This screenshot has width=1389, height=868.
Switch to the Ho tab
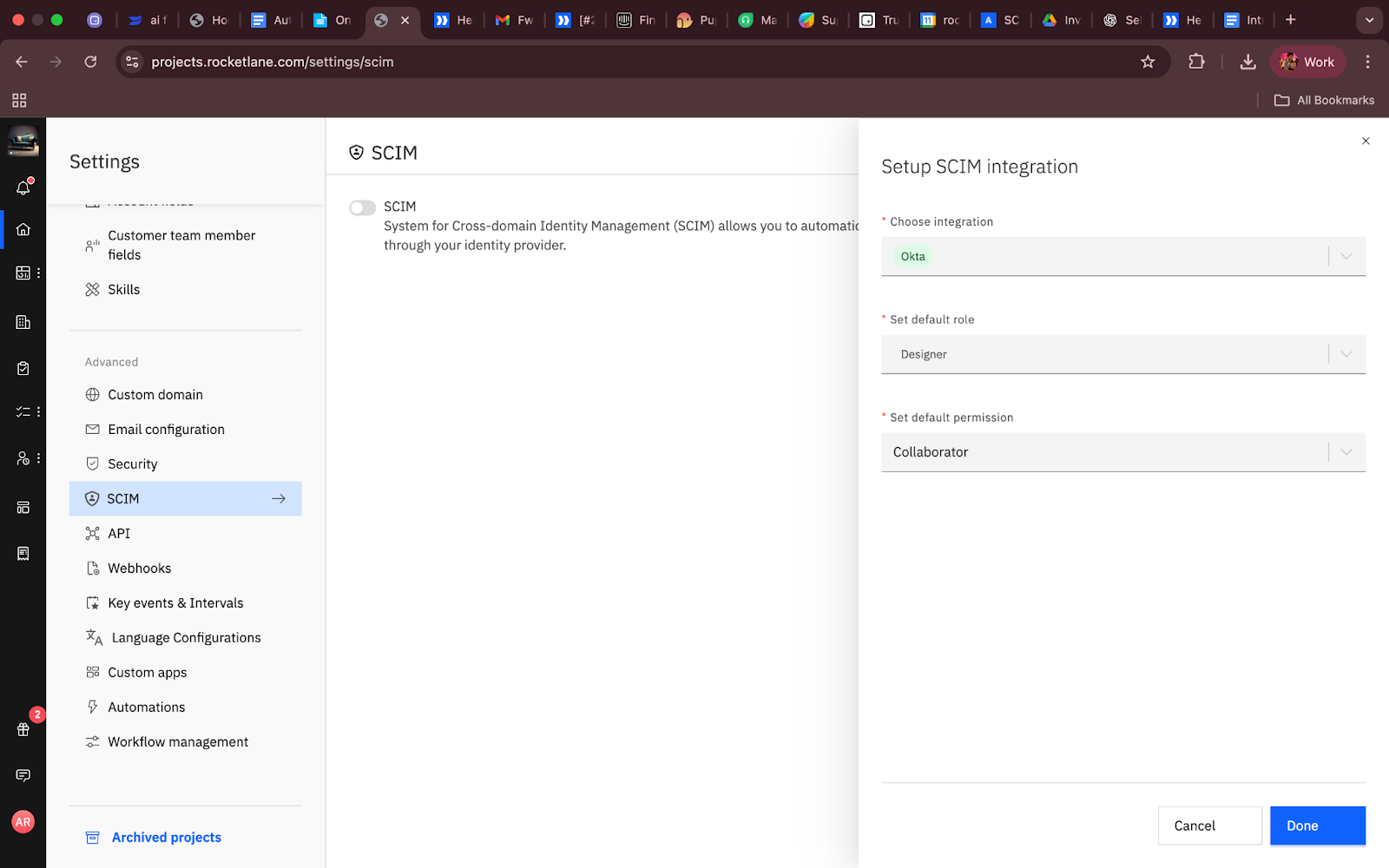coord(208,20)
